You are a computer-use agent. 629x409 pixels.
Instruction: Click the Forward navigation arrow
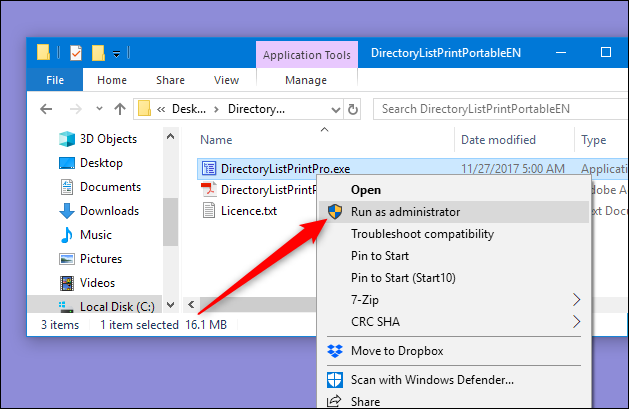point(75,109)
